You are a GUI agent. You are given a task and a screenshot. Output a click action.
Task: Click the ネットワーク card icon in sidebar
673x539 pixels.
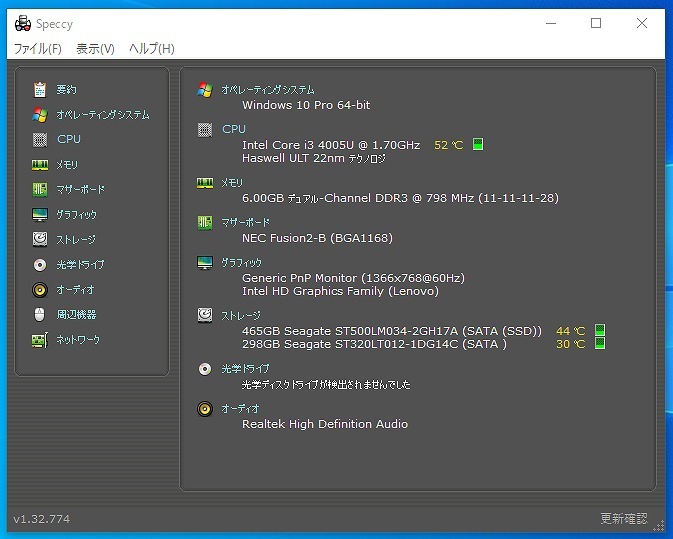click(40, 340)
